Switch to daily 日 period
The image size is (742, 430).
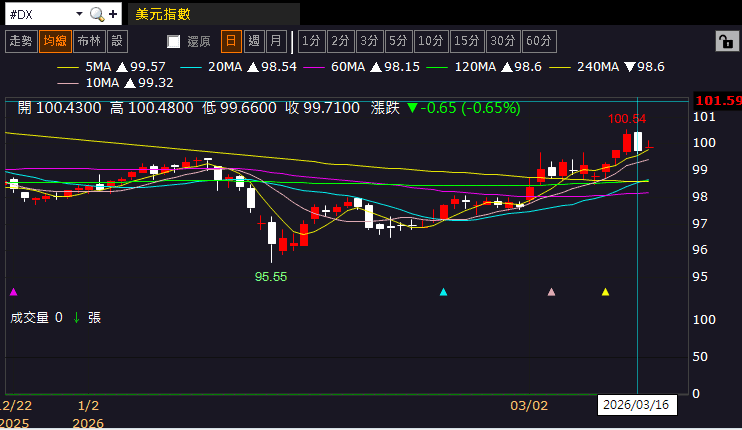click(231, 41)
